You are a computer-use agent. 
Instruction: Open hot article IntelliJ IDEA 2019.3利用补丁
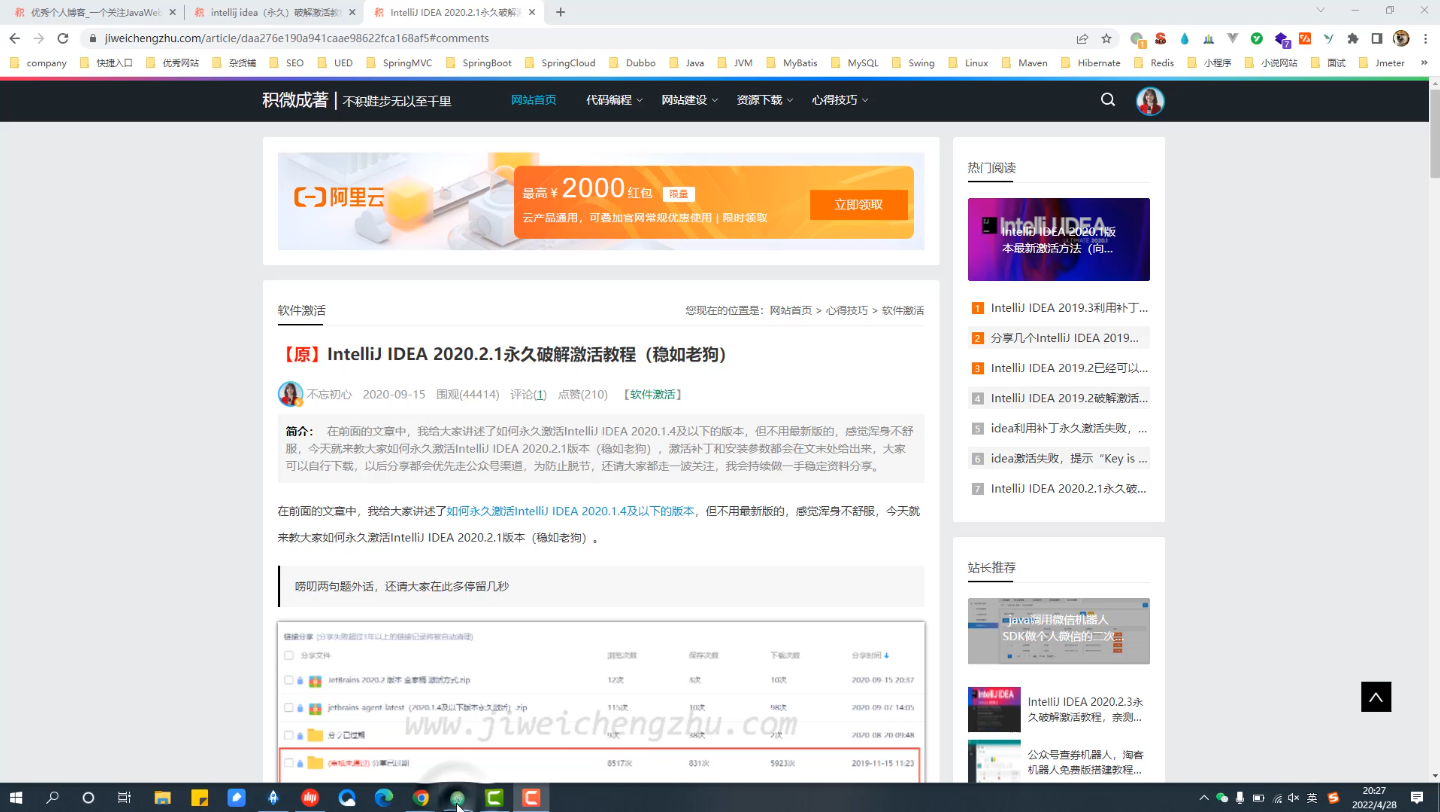[1069, 308]
